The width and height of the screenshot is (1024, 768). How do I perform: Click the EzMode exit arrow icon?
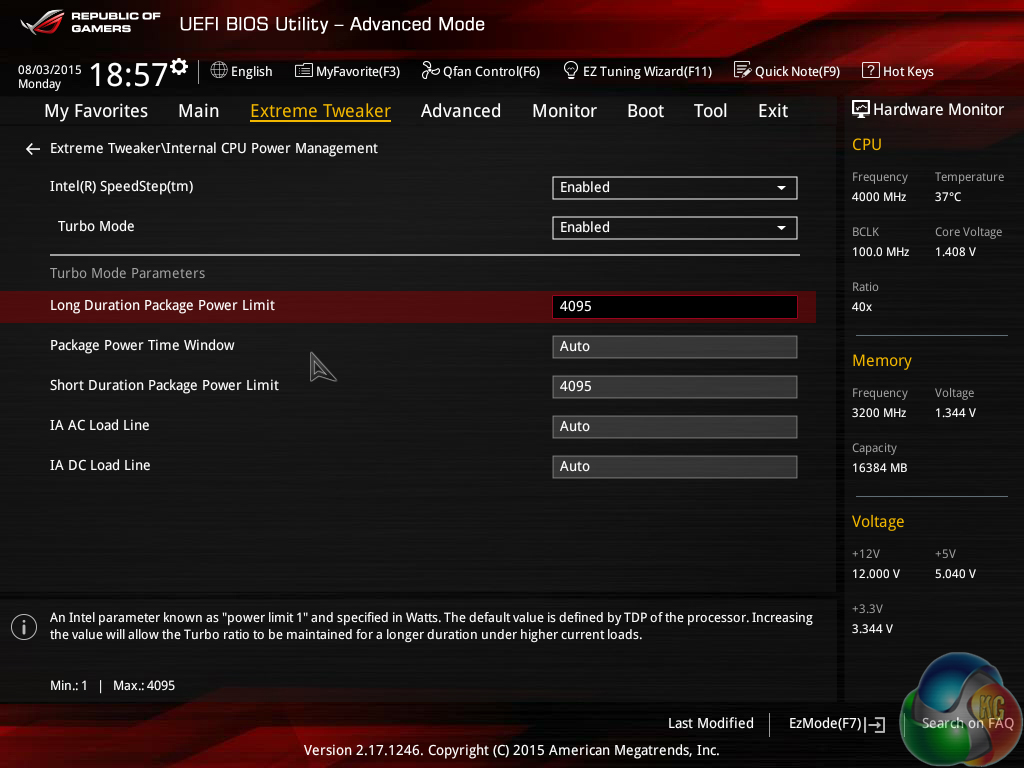[875, 724]
